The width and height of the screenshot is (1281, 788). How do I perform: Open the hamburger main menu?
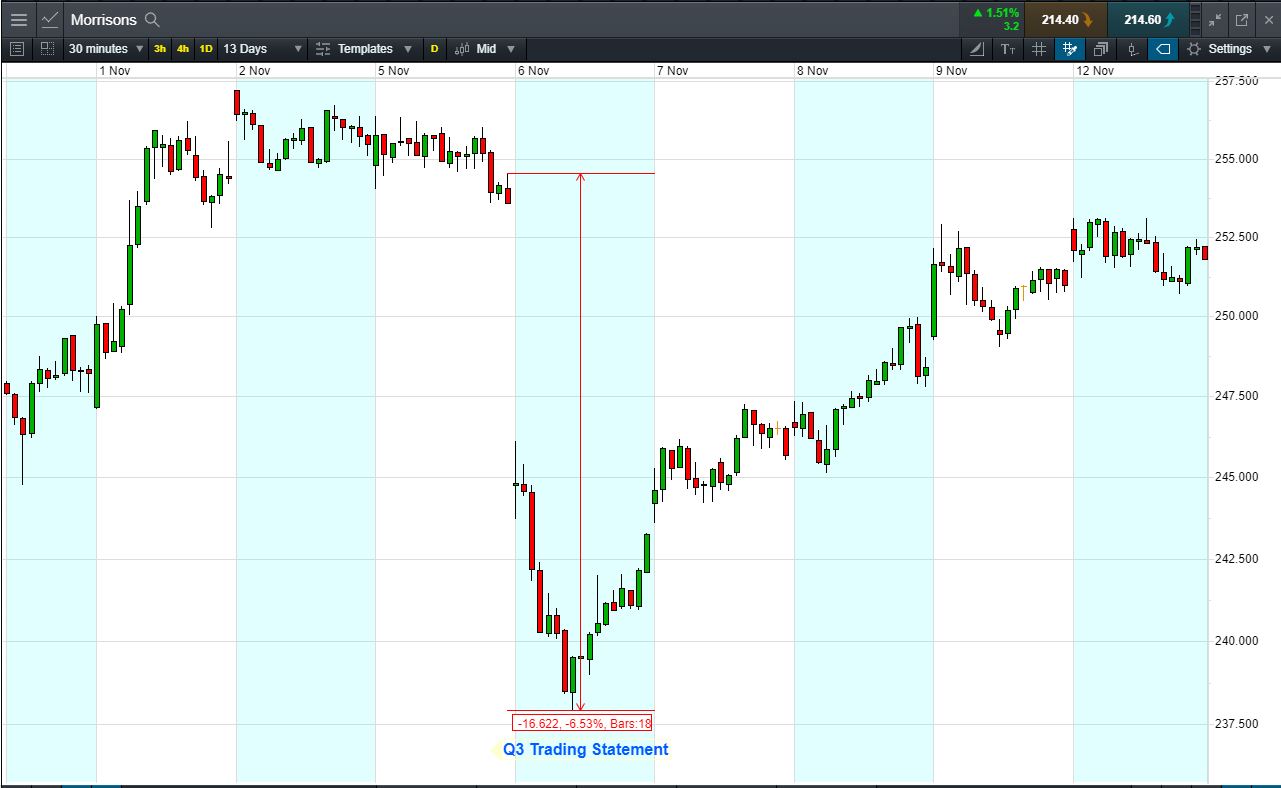click(19, 19)
